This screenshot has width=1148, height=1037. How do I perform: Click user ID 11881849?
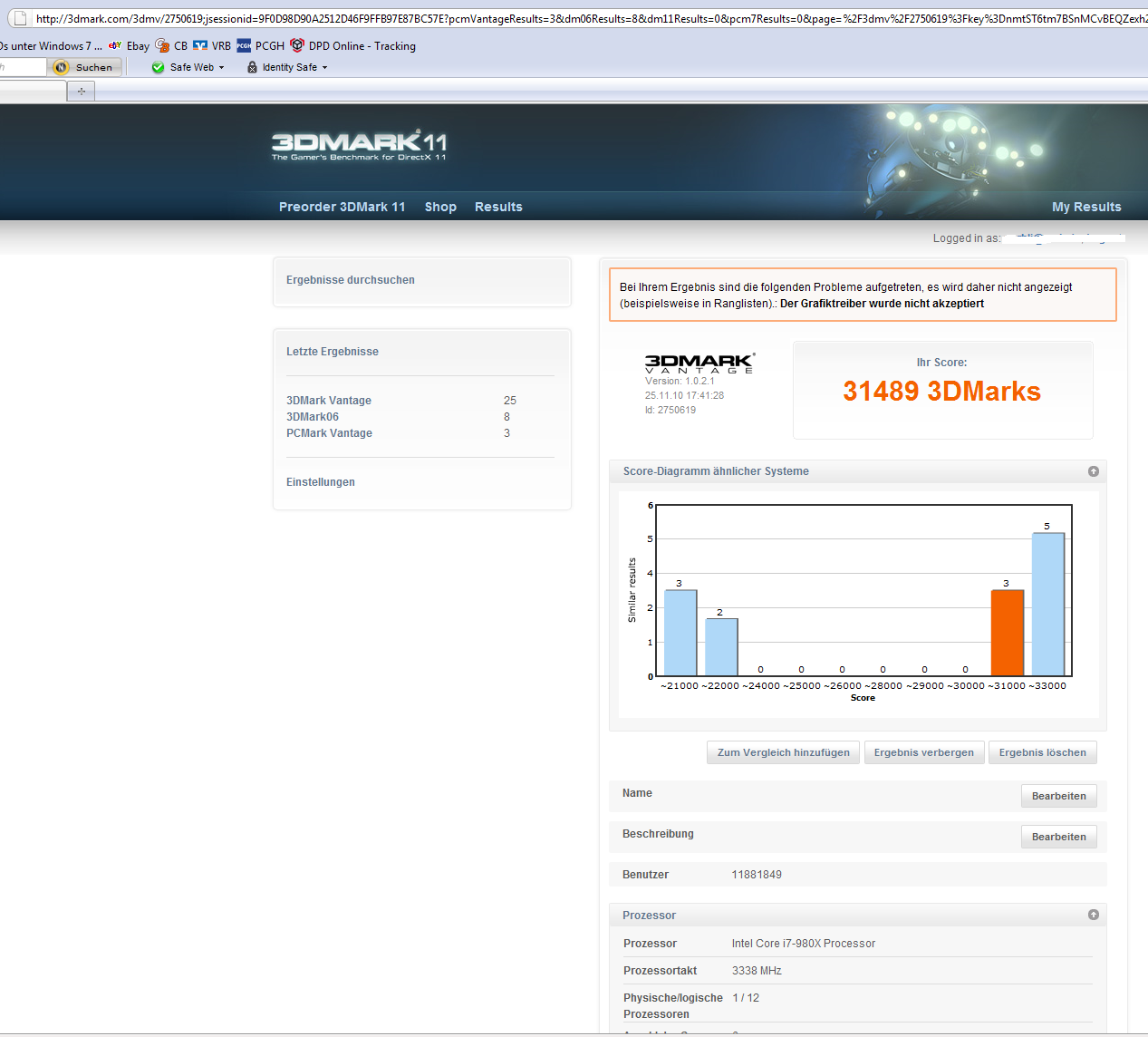[x=757, y=875]
